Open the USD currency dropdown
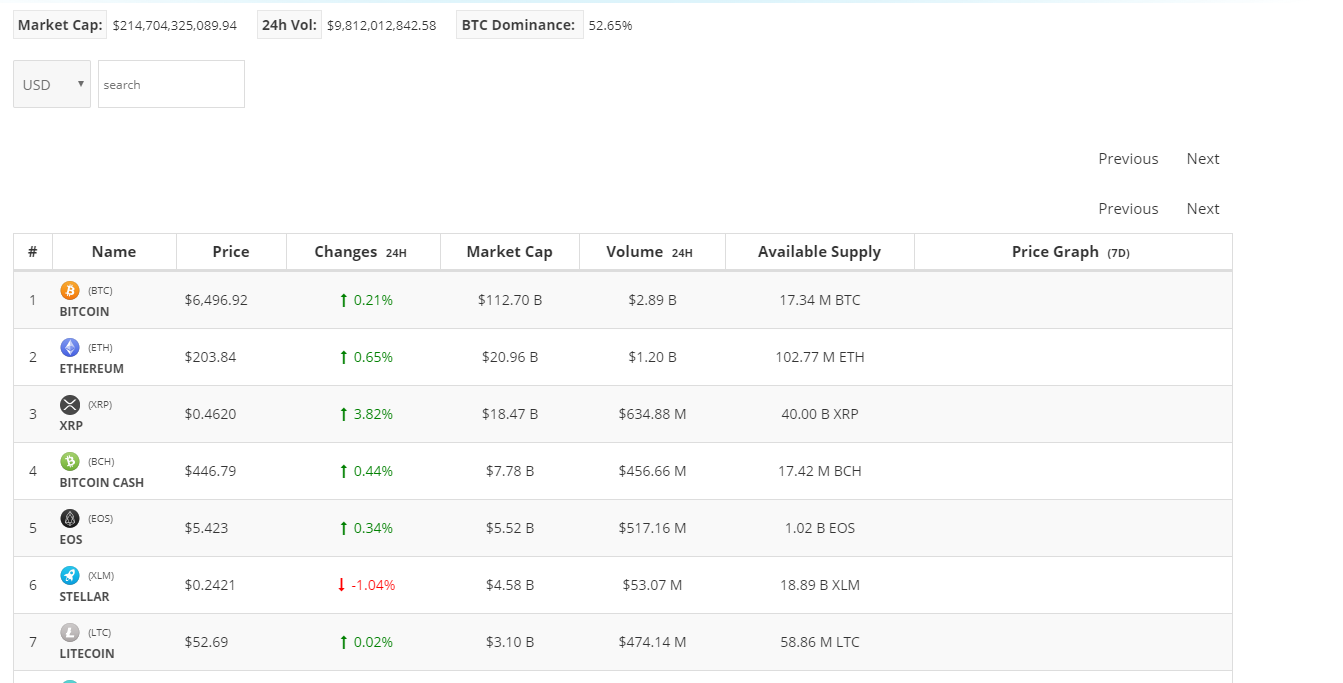Image resolution: width=1343 pixels, height=683 pixels. tap(52, 85)
